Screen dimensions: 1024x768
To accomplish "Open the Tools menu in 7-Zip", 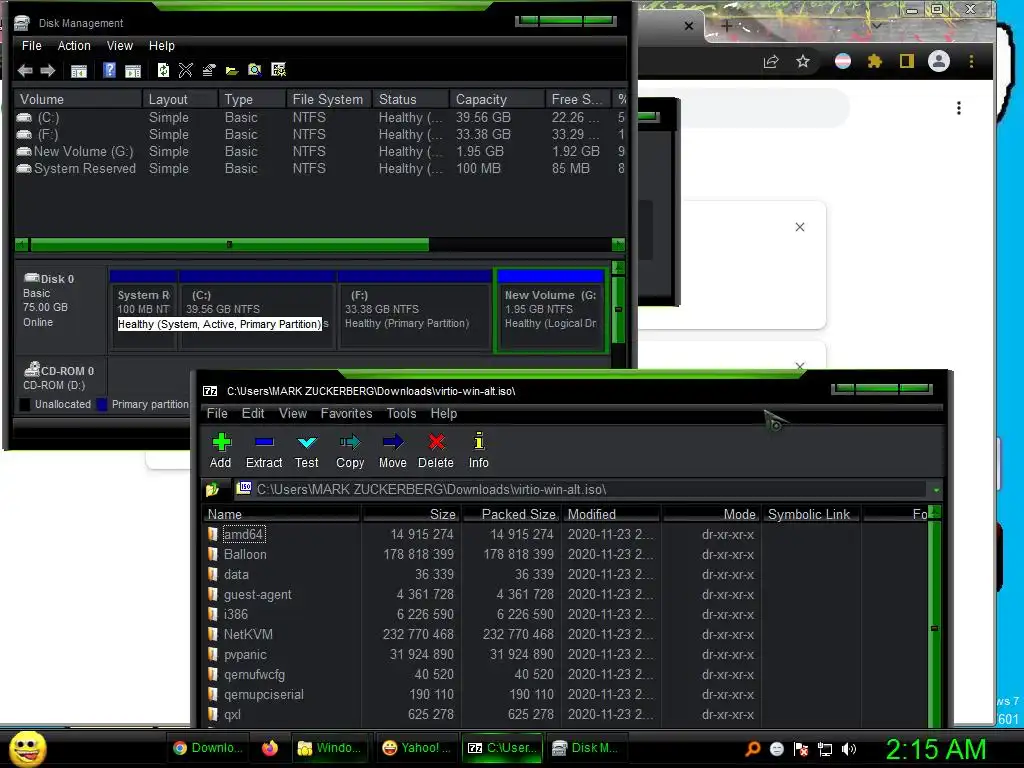I will [401, 413].
